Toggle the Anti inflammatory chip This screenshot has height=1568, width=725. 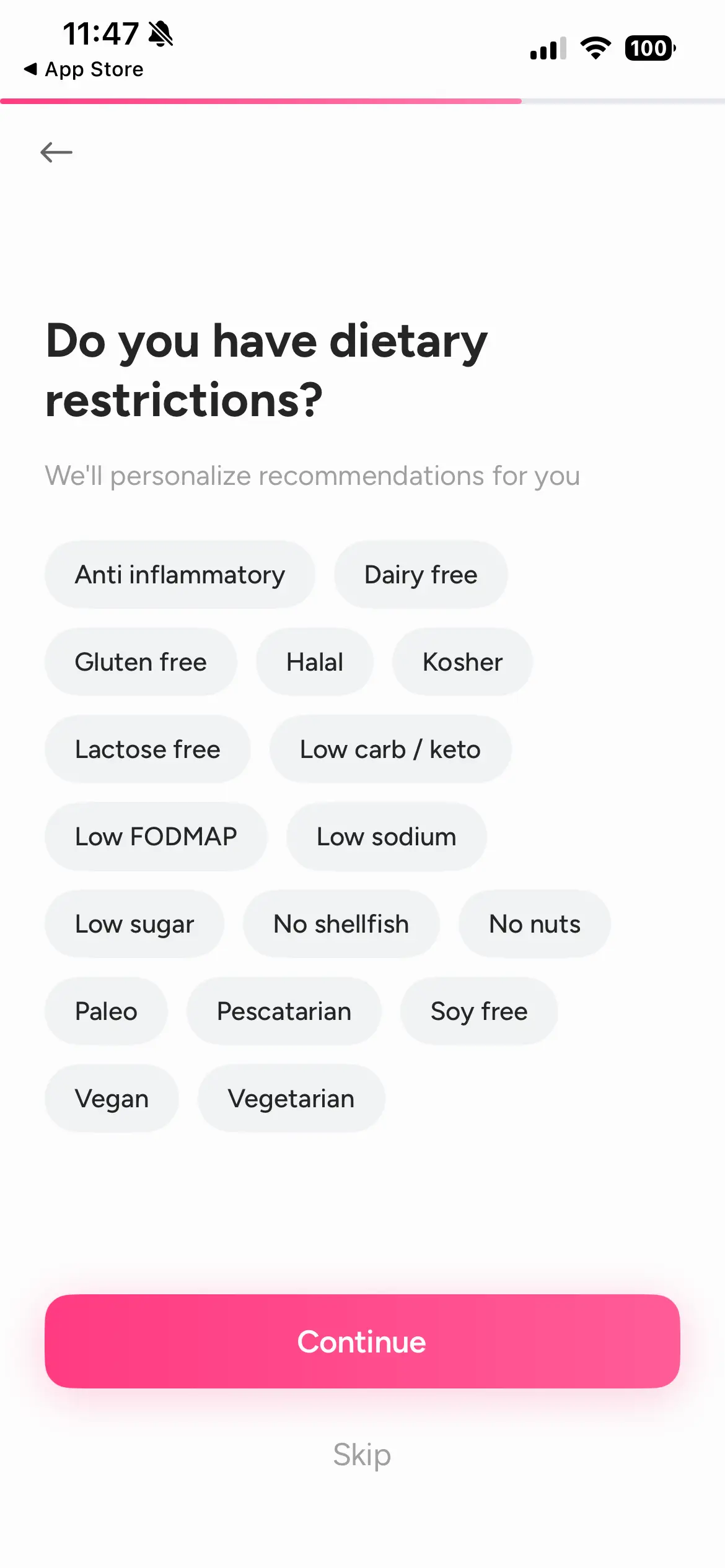(180, 575)
